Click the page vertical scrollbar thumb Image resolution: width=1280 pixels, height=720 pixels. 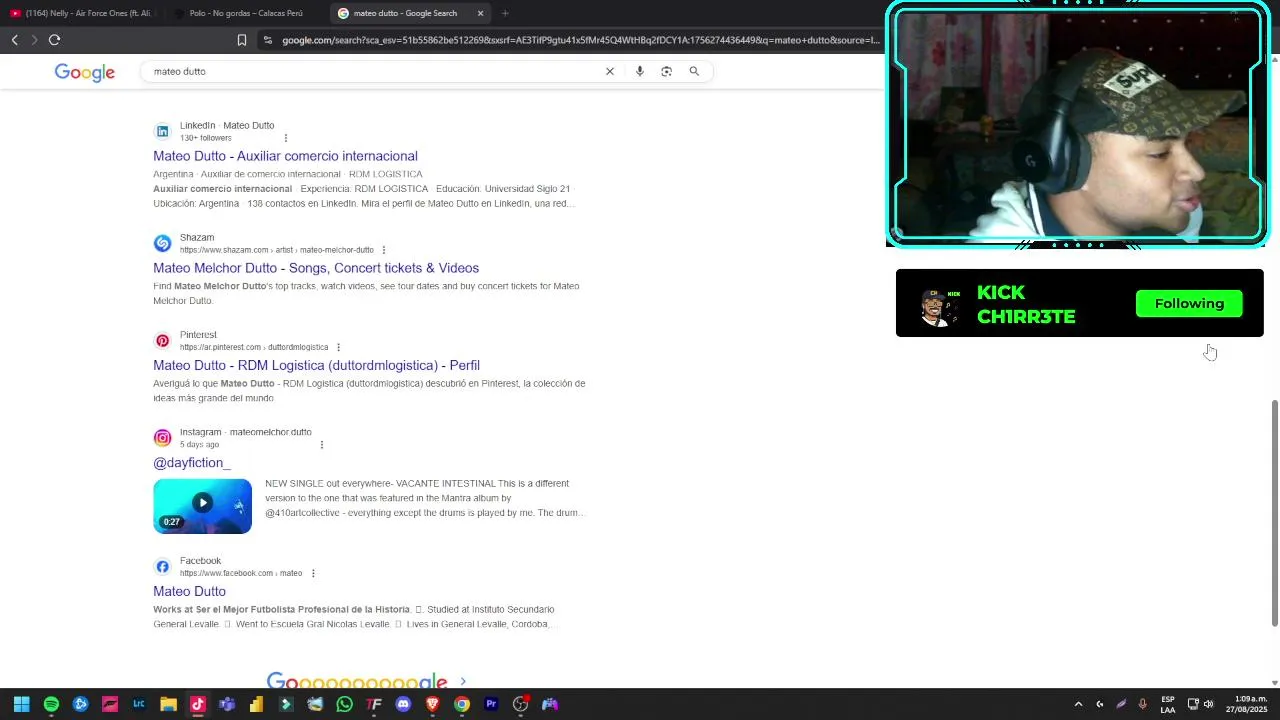click(1274, 513)
